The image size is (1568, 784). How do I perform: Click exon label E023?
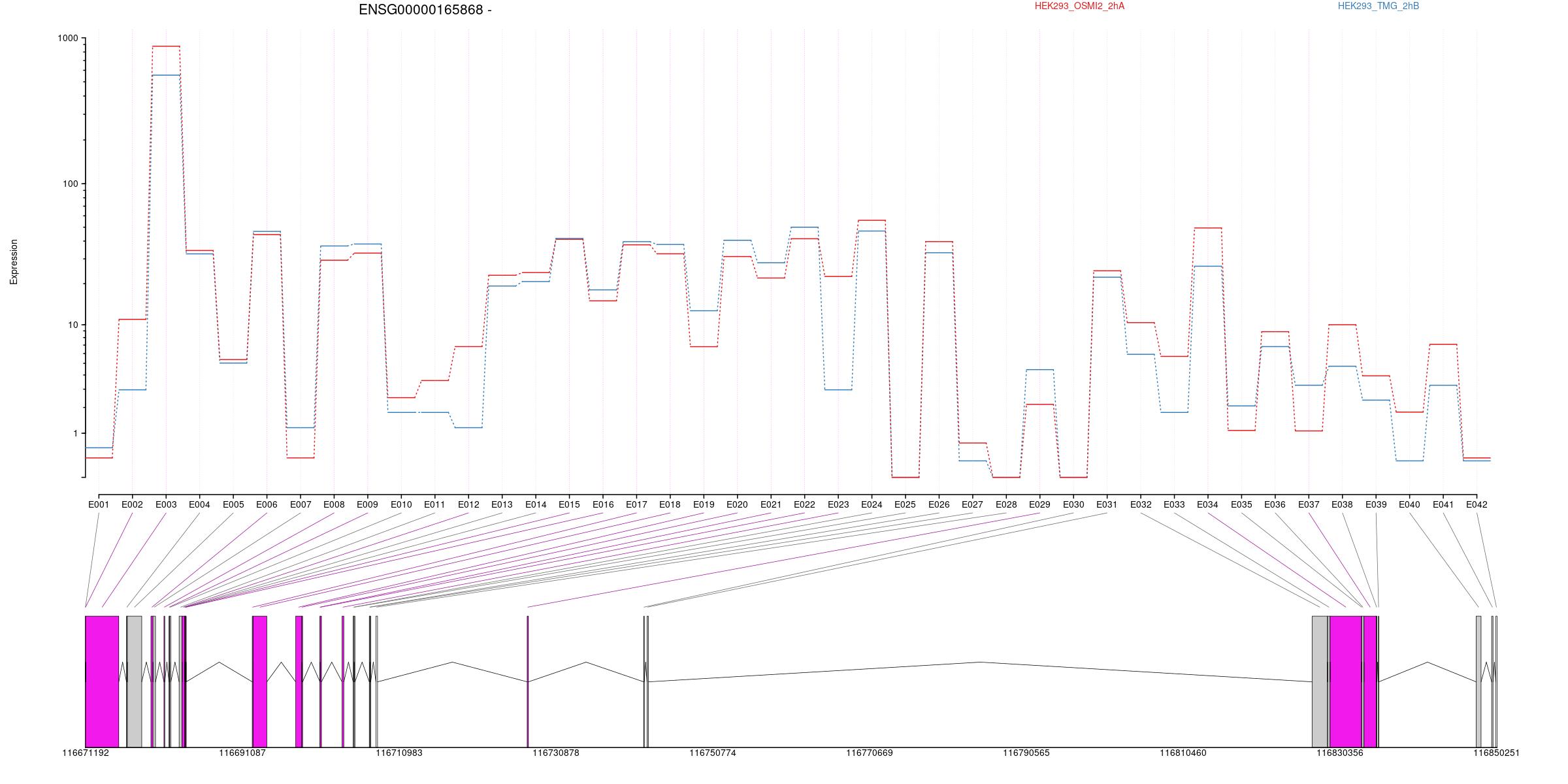point(838,505)
